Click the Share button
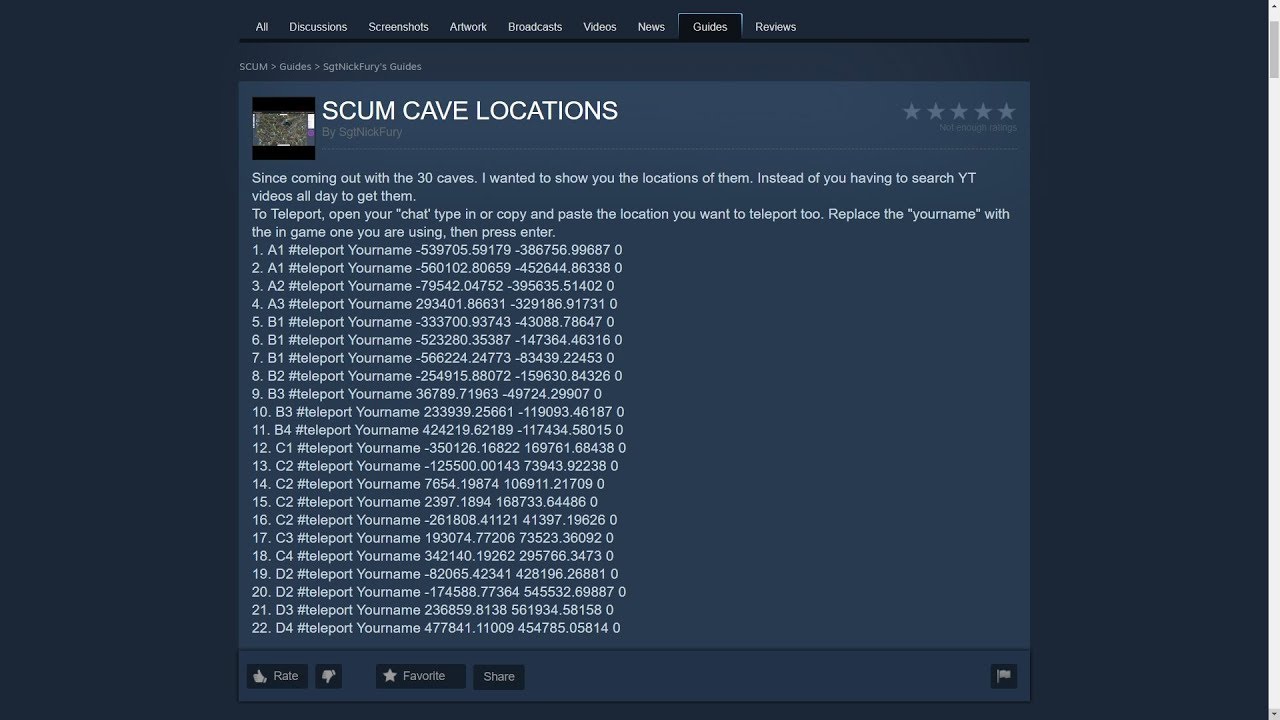 click(x=499, y=677)
